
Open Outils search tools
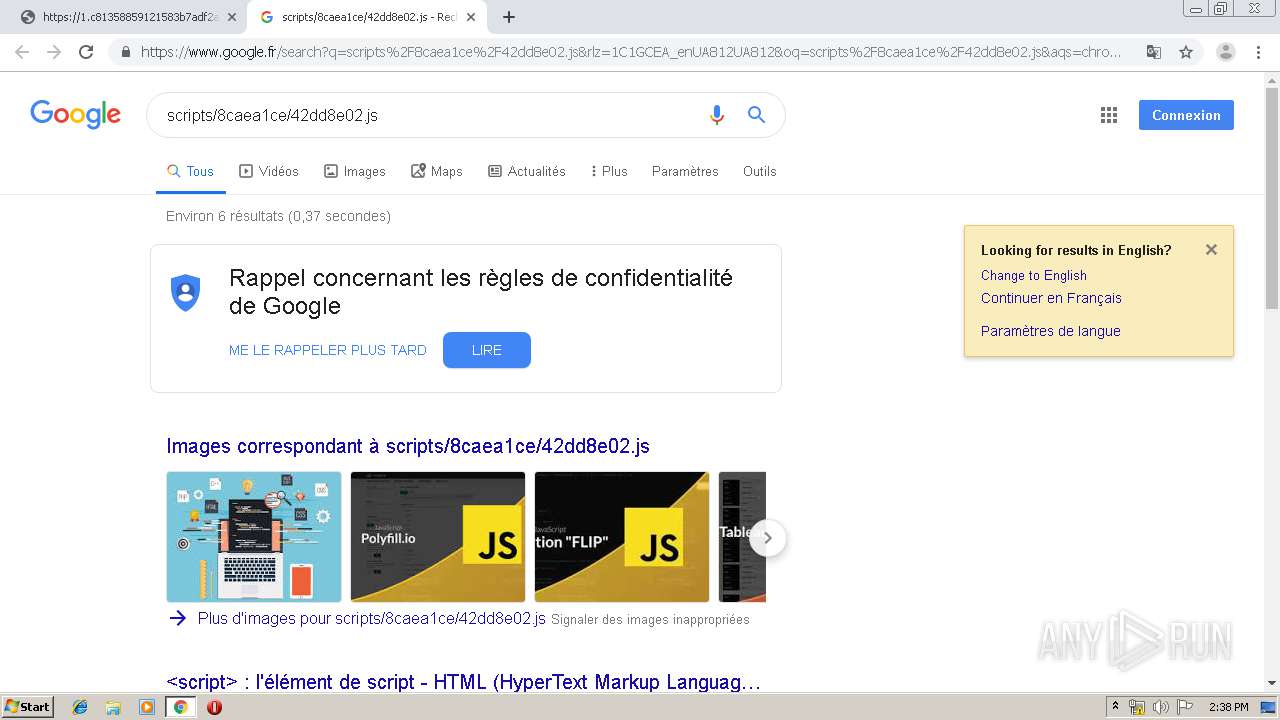point(759,171)
